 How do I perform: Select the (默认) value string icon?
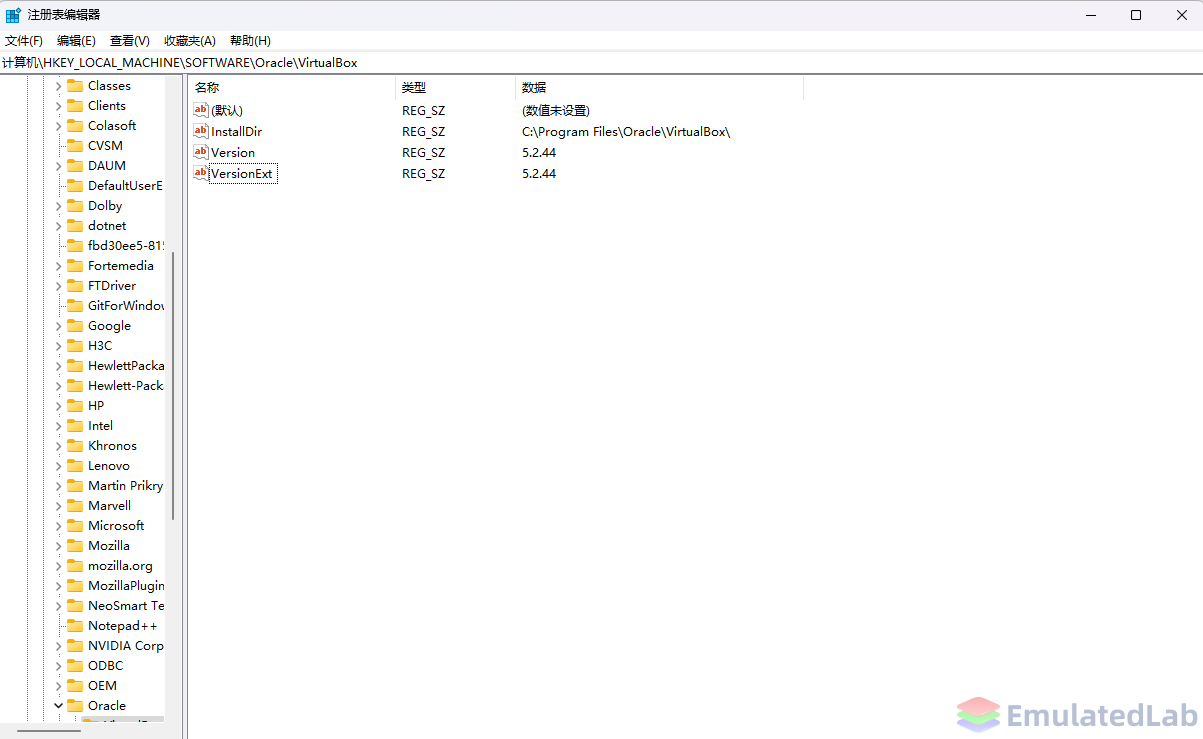click(x=201, y=110)
